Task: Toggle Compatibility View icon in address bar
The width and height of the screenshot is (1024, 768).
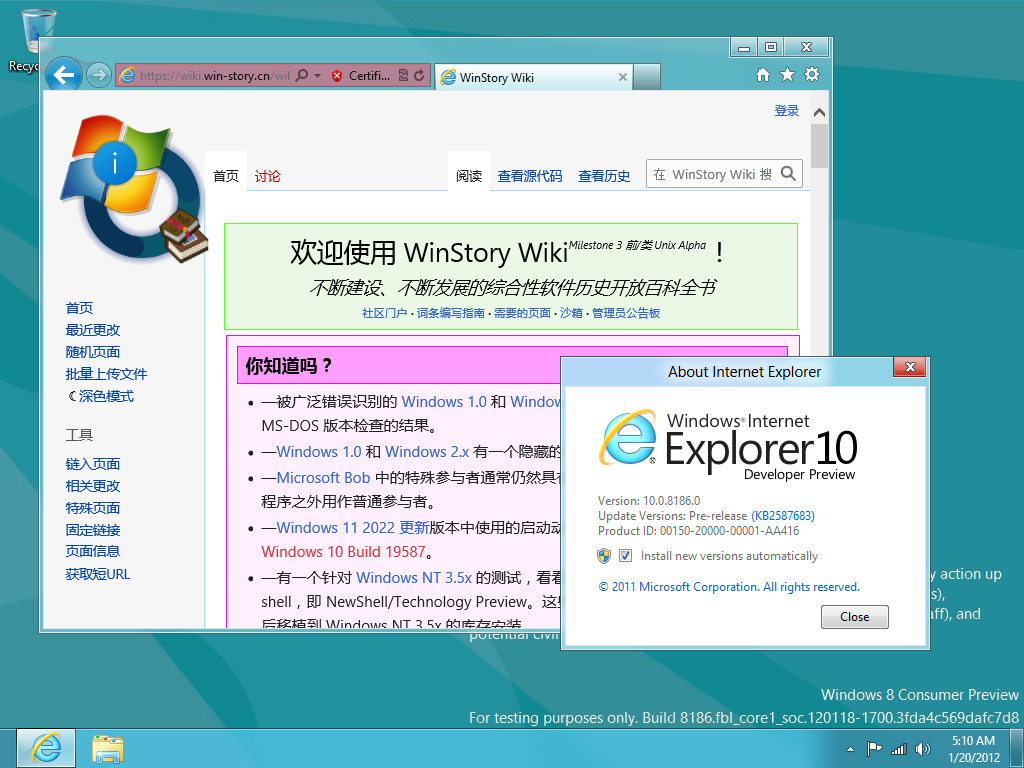Action: tap(403, 75)
